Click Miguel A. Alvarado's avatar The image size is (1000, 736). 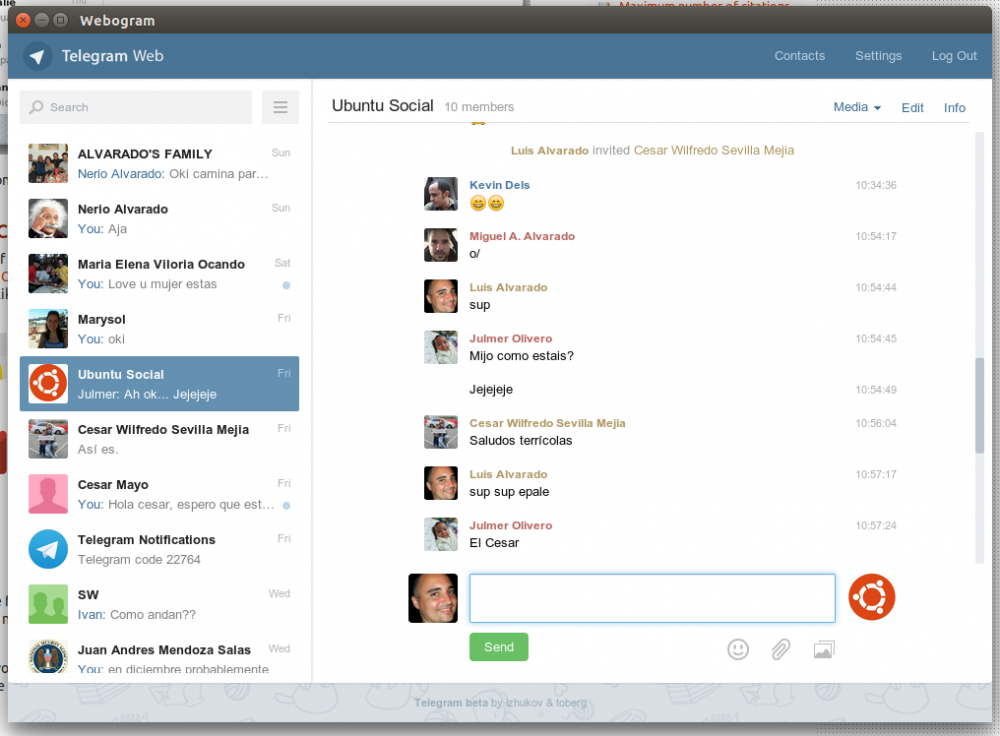(x=441, y=245)
